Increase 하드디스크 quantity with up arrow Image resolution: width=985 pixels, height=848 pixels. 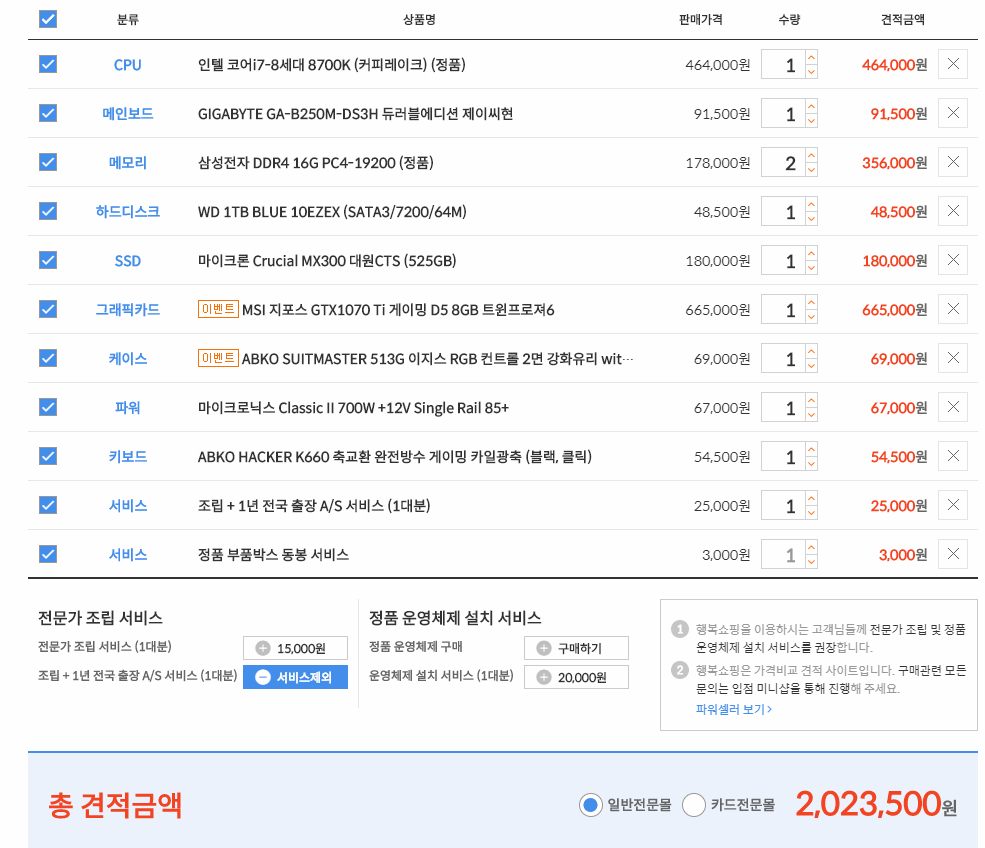click(811, 204)
